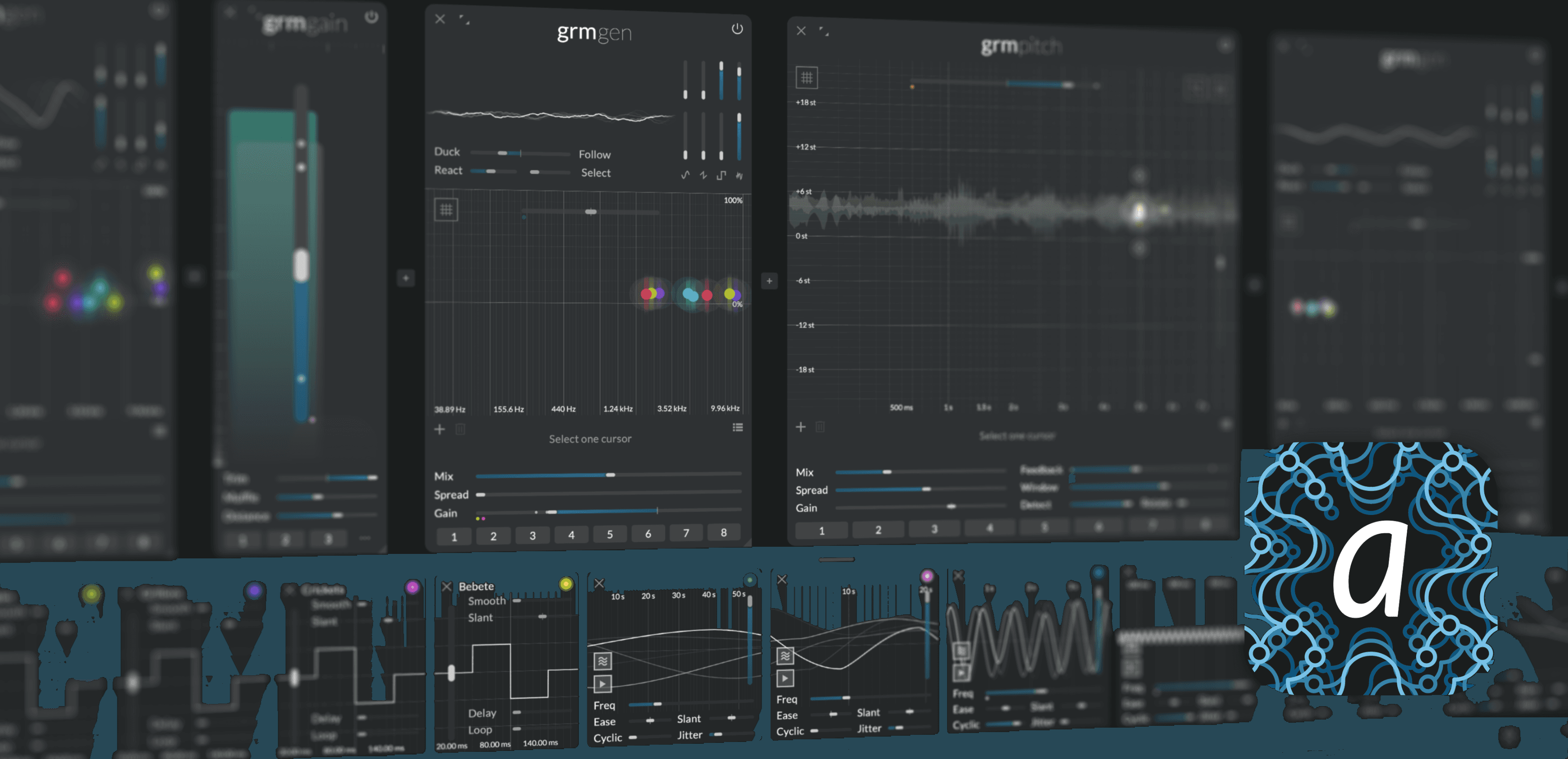
Task: Delete cursor using grmpitch trash icon
Action: [x=820, y=427]
